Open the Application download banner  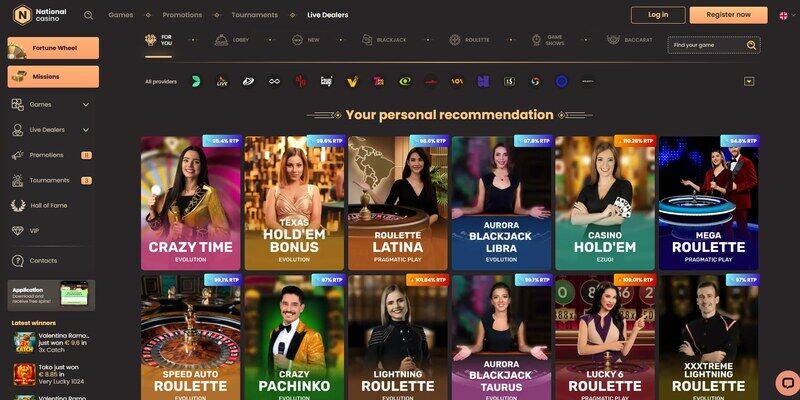tap(51, 295)
